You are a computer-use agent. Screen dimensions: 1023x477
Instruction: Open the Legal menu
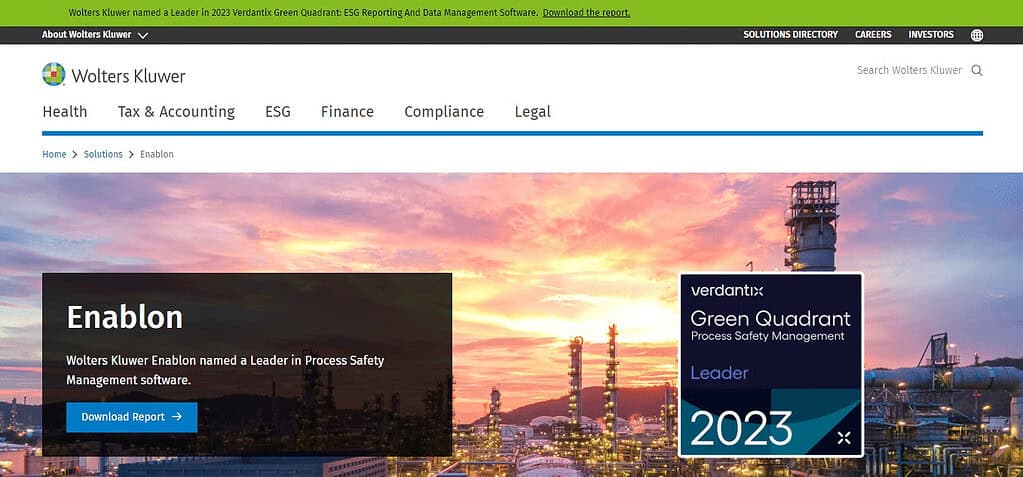[532, 112]
